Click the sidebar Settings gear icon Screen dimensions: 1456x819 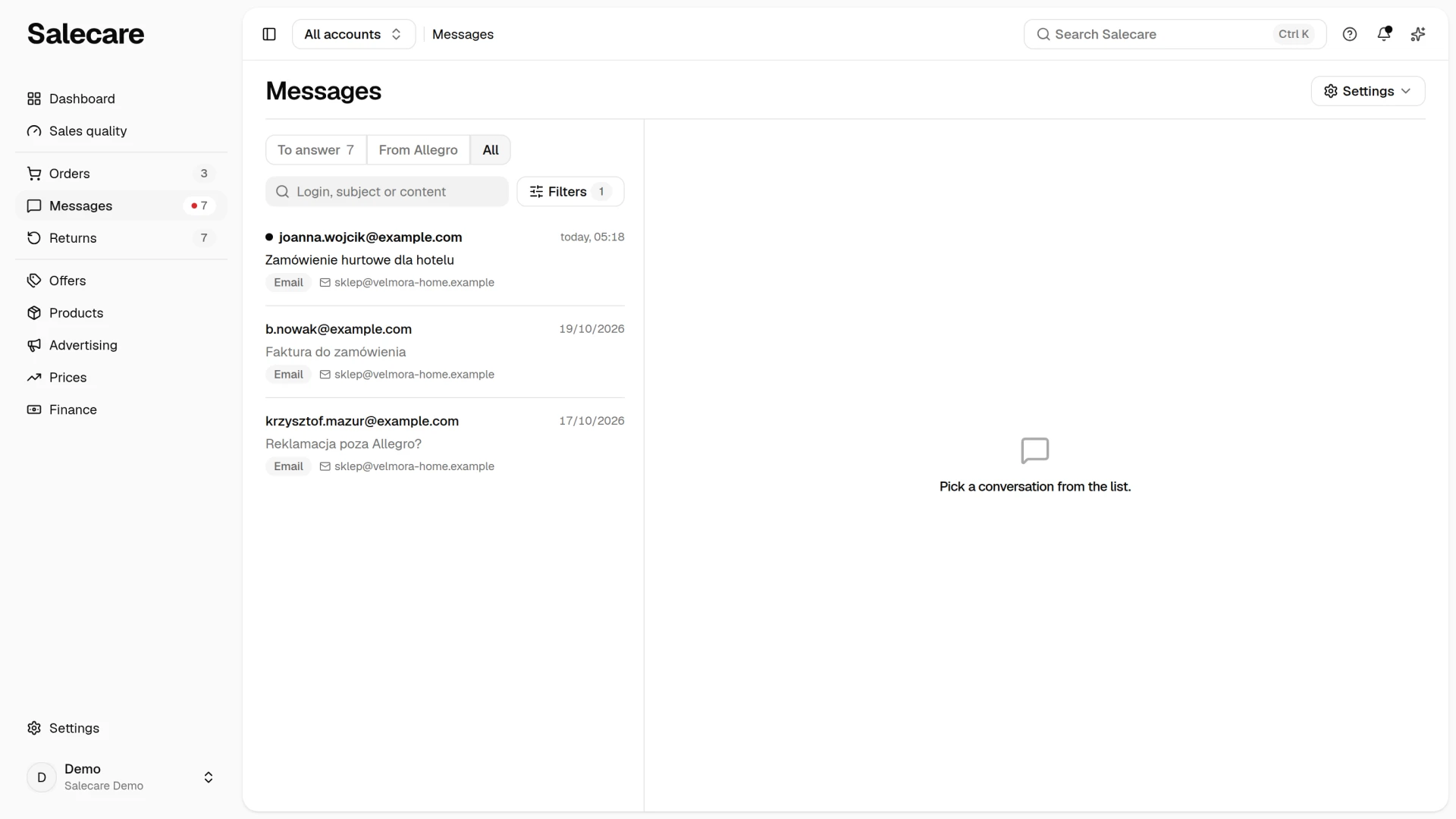34,728
